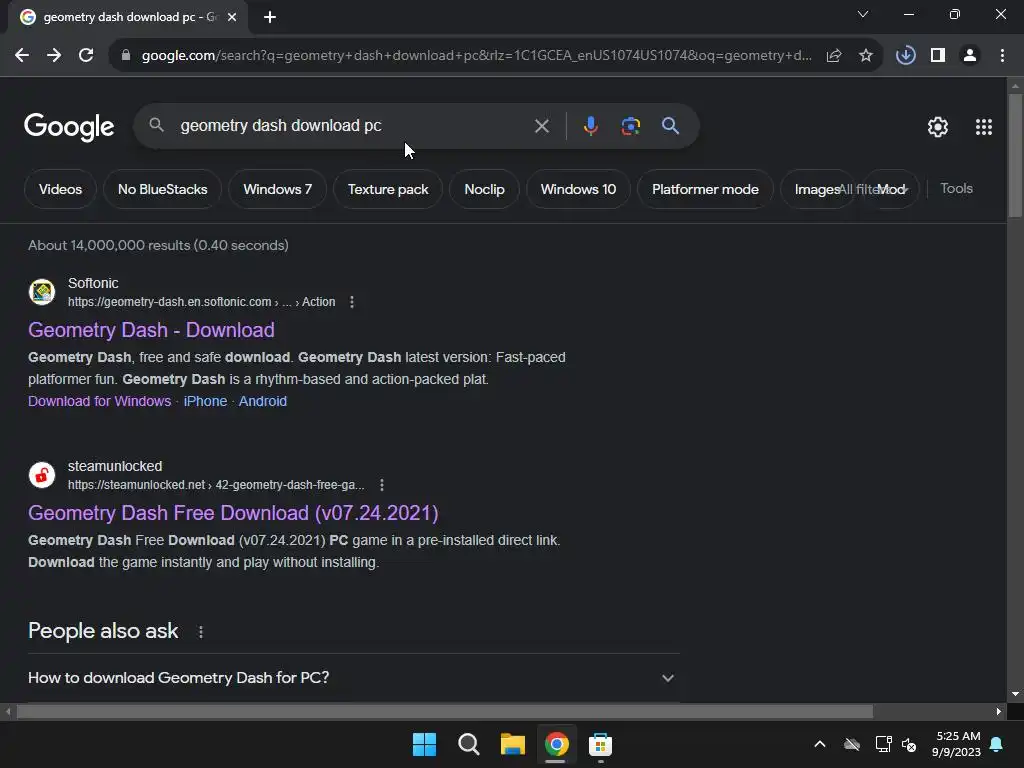Screen dimensions: 1024x768
Task: Go forward to the next page
Action: [54, 56]
